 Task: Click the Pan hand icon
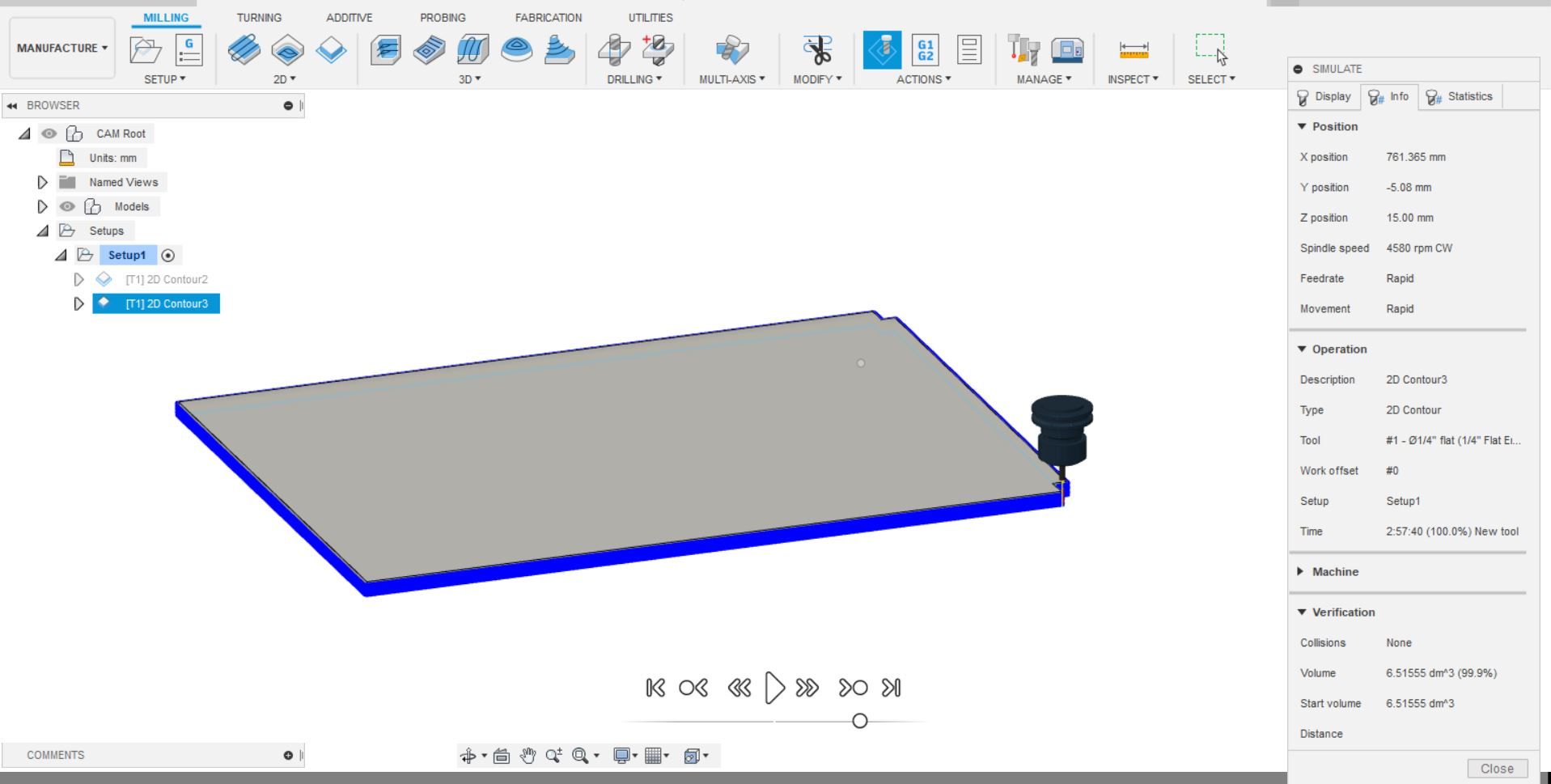(x=528, y=756)
